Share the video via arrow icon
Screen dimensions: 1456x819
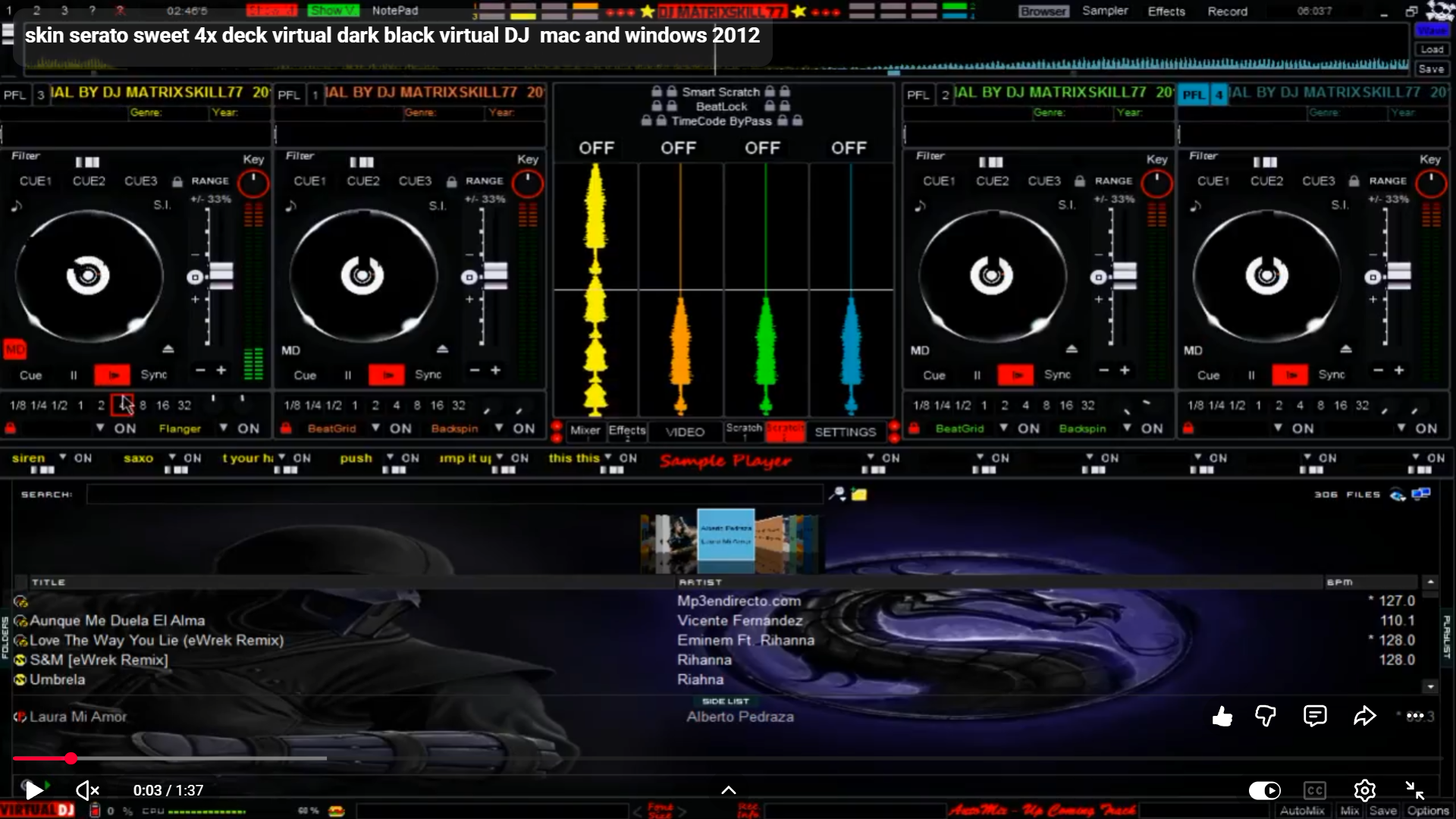[x=1364, y=716]
